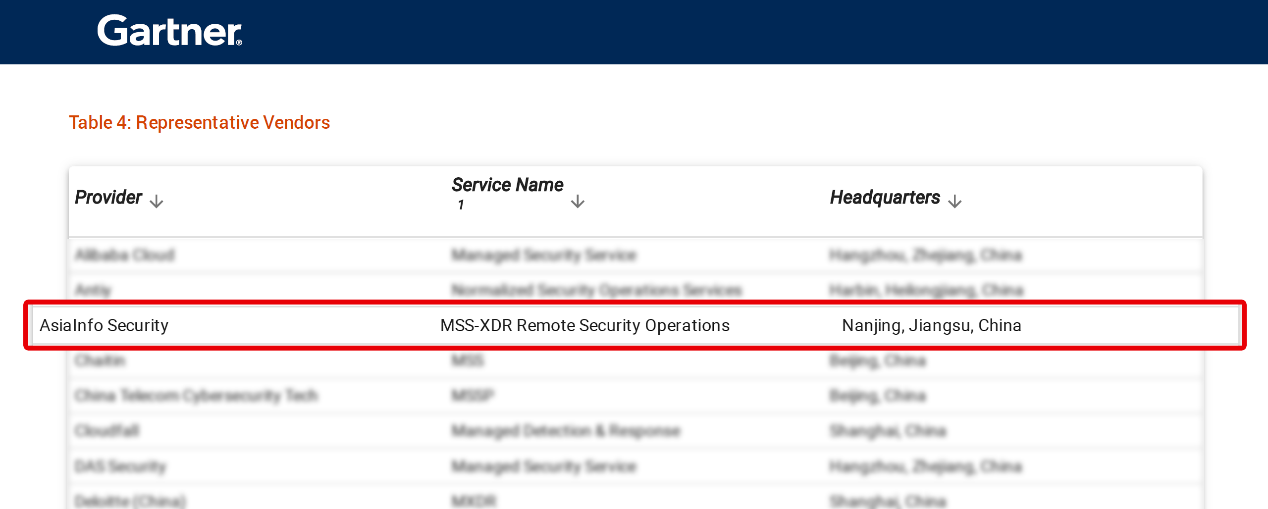Select the Nanjing, Jiangsu, China cell

(x=931, y=326)
